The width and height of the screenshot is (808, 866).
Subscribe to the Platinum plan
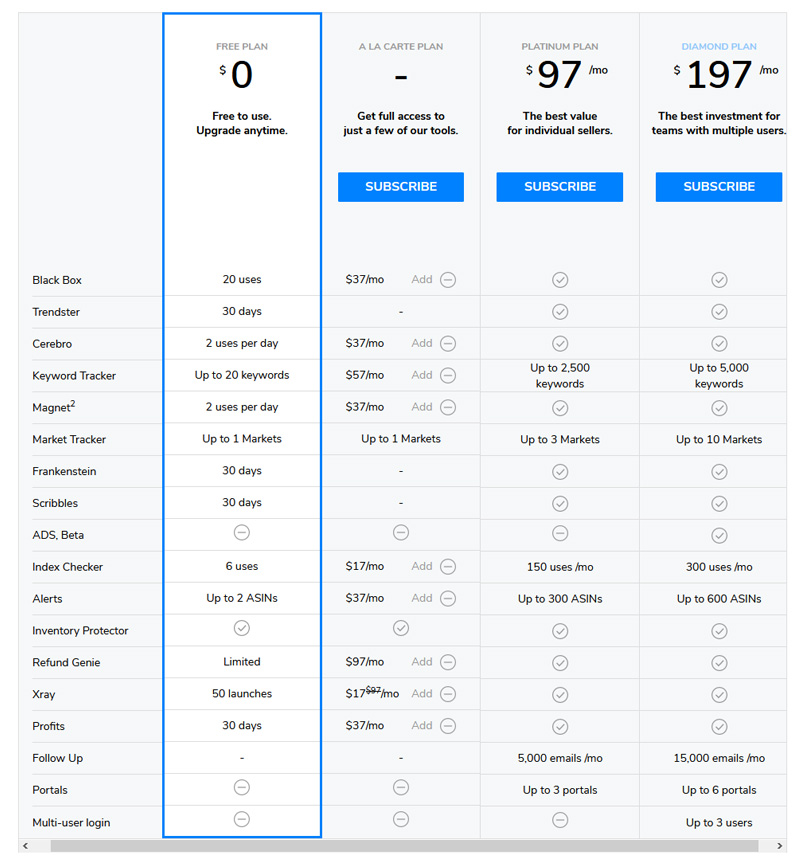point(560,187)
